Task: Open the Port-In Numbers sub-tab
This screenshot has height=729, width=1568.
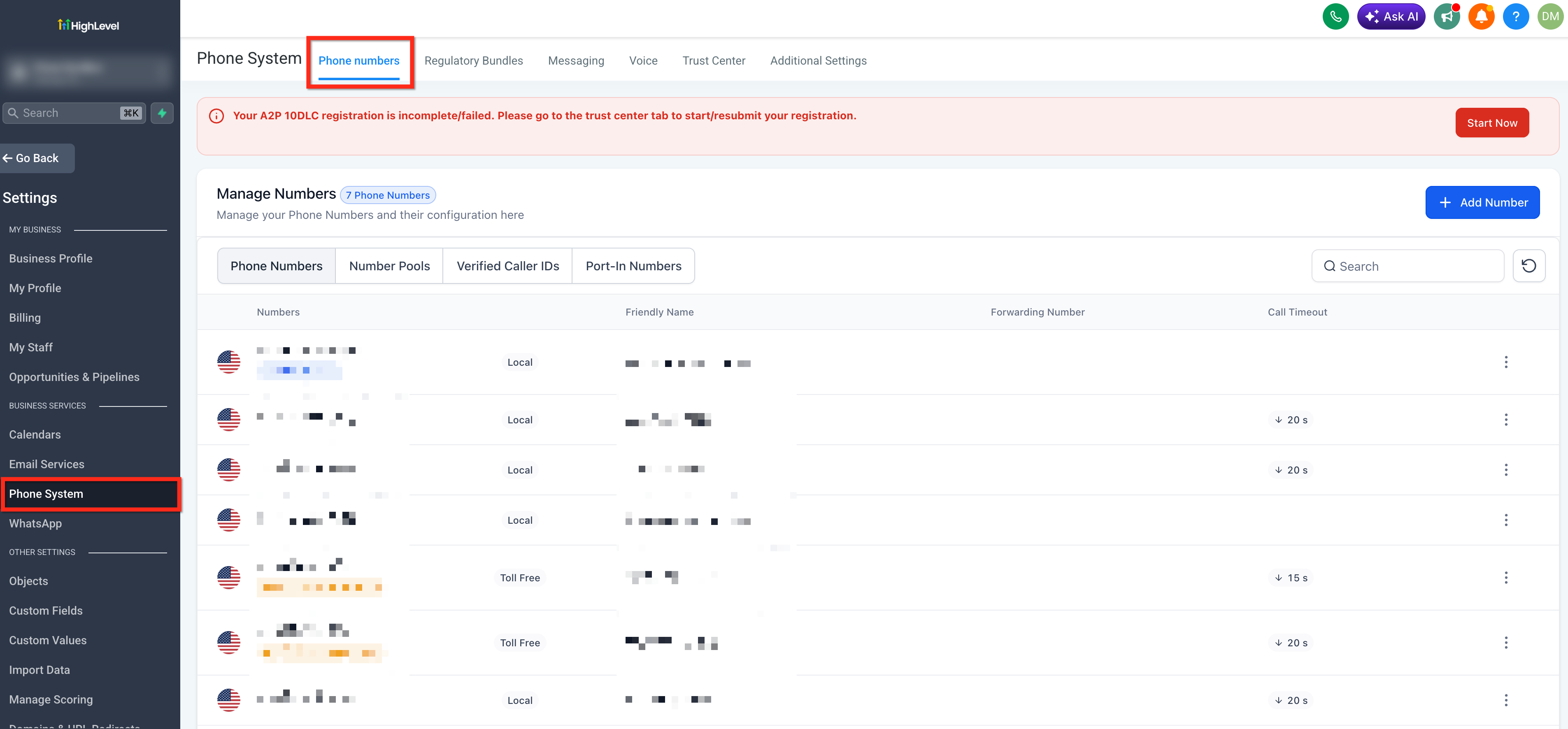Action: (634, 266)
